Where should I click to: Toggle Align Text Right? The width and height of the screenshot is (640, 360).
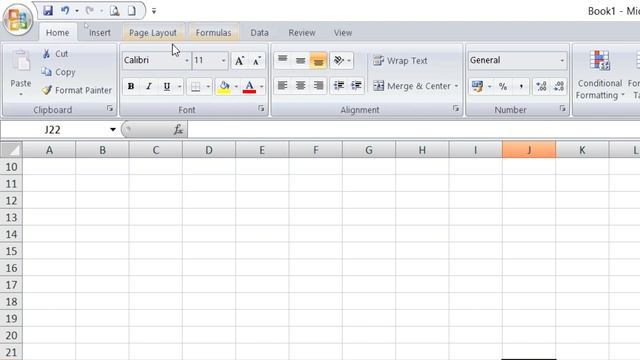[x=318, y=86]
